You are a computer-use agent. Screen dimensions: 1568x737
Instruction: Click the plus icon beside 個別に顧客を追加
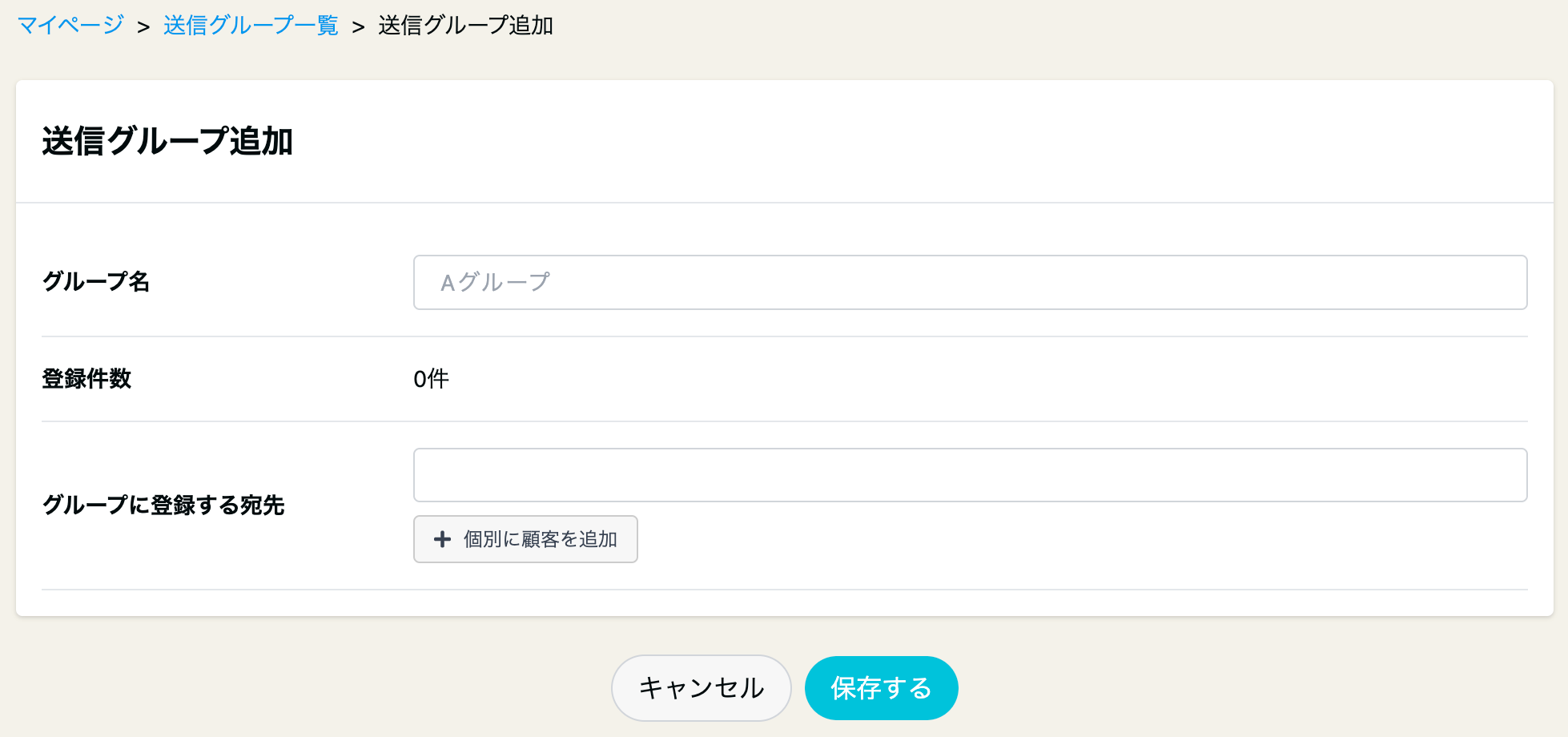point(442,539)
